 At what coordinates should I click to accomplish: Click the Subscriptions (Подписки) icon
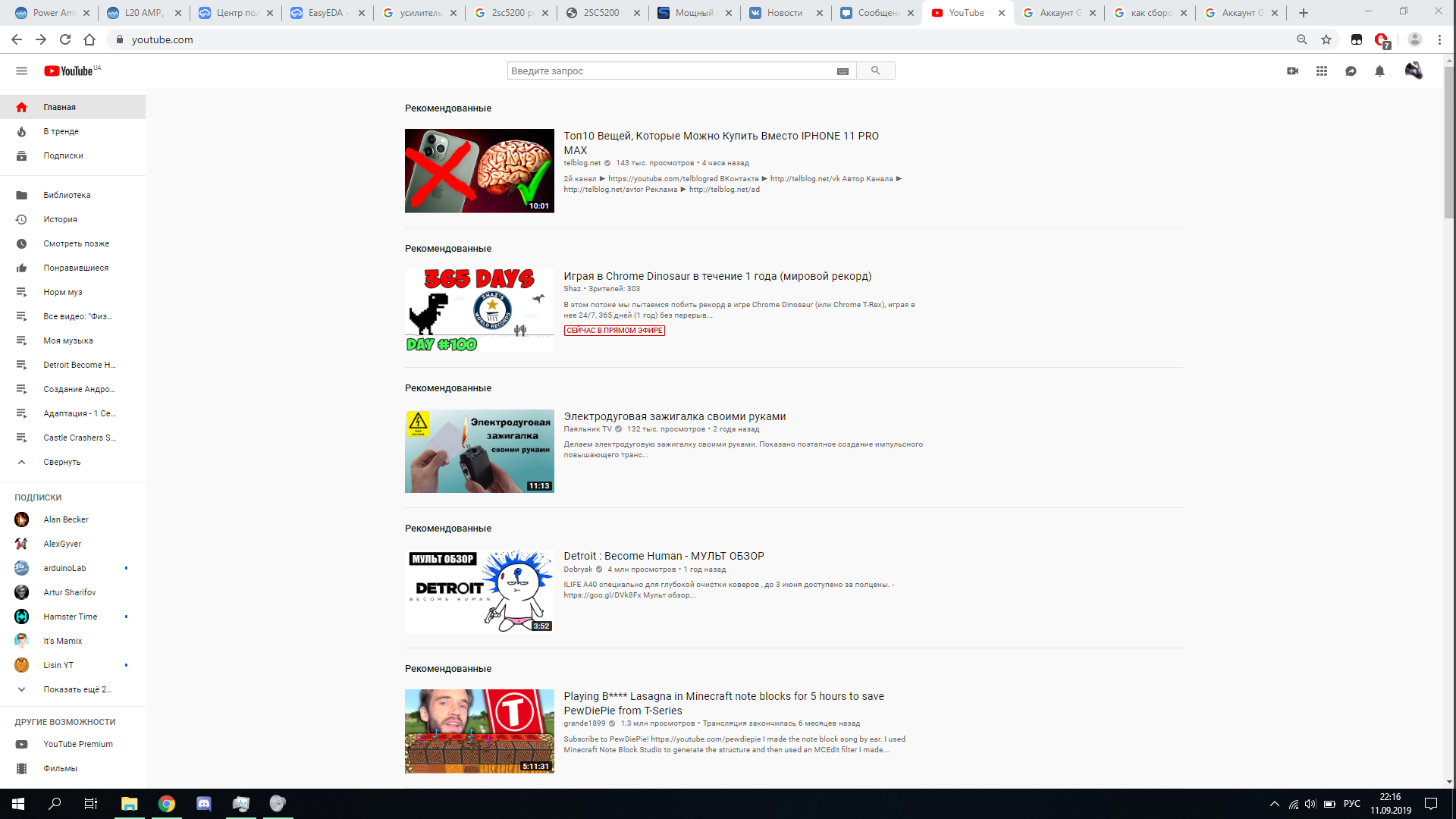click(22, 155)
